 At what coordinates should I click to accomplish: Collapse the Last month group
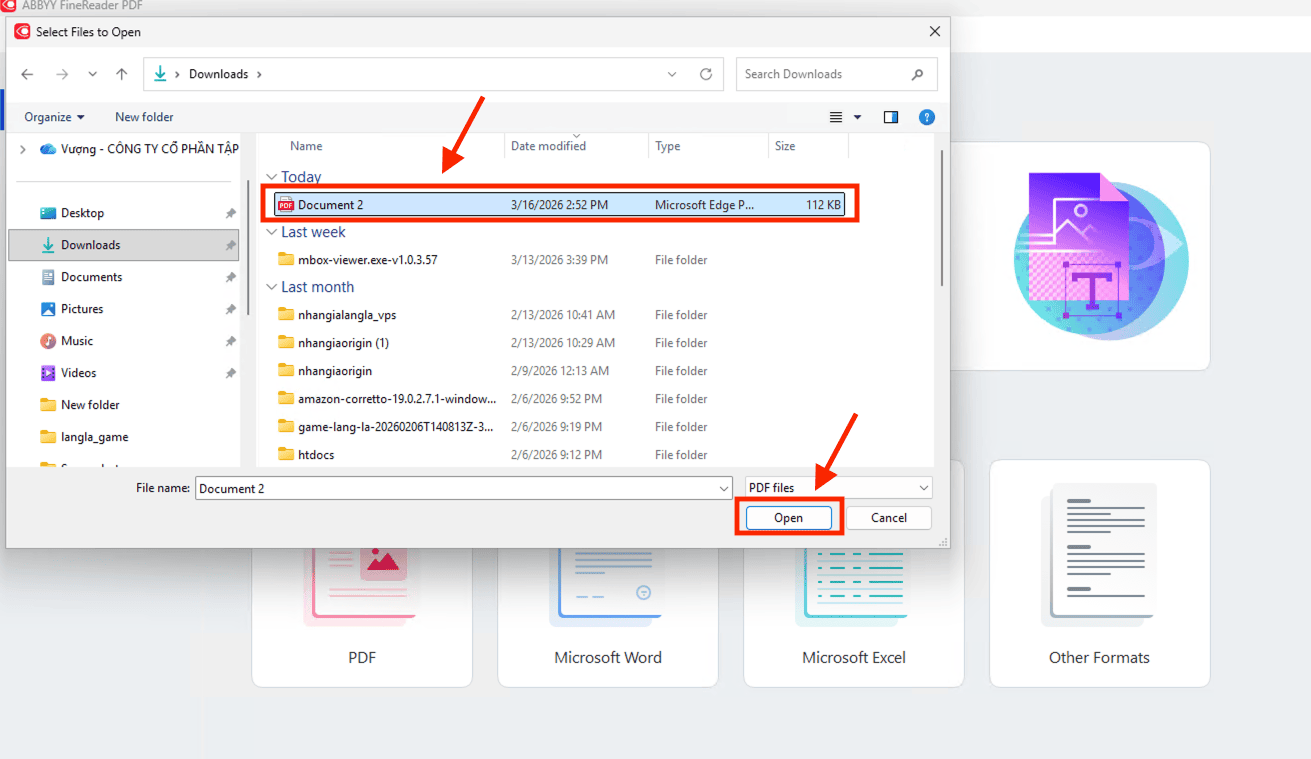pyautogui.click(x=271, y=287)
